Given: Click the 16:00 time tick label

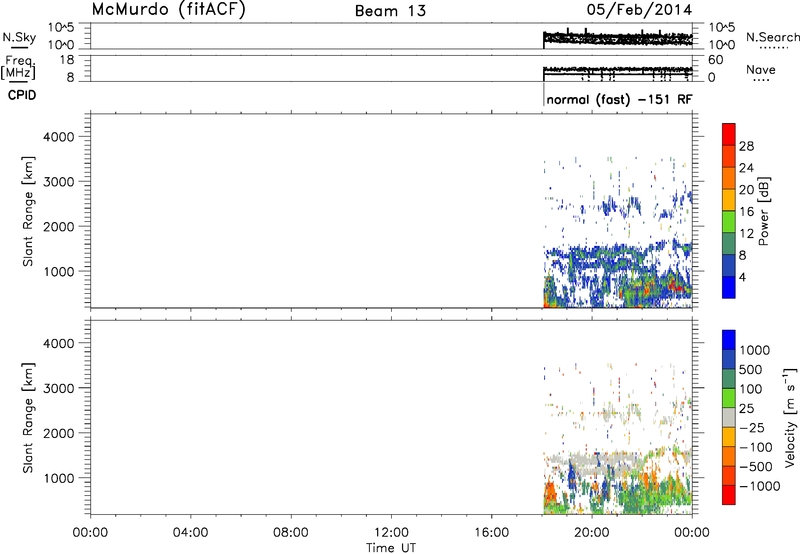Looking at the screenshot, I should coord(491,533).
